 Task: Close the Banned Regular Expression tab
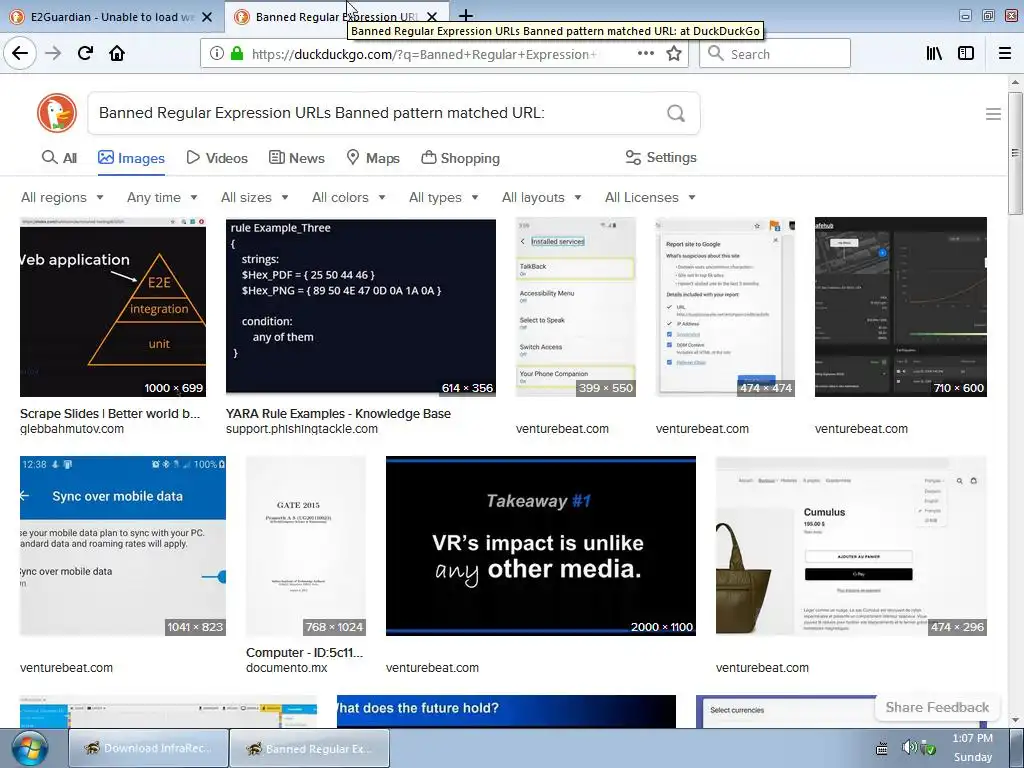tap(432, 17)
